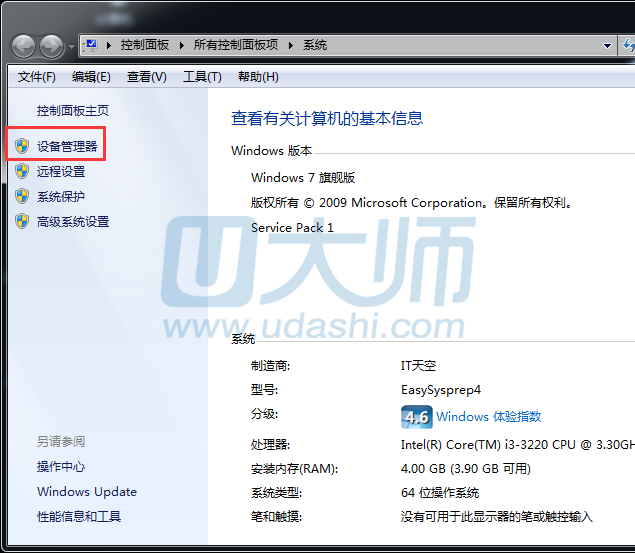Open the 工具(T) menu

click(202, 77)
